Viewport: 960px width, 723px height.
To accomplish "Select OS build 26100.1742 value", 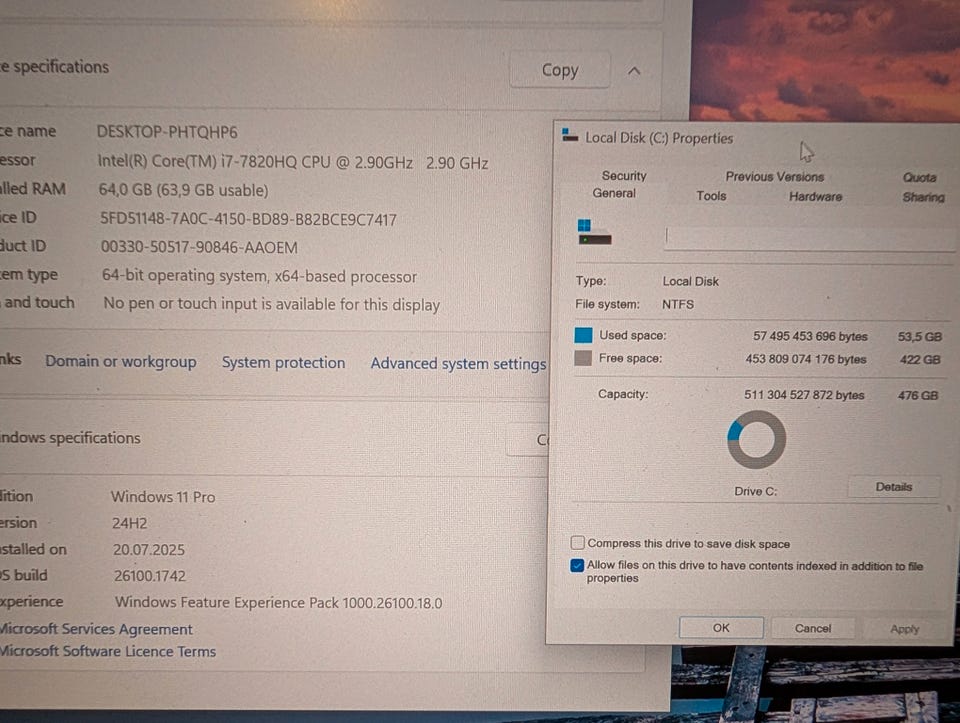I will (149, 576).
